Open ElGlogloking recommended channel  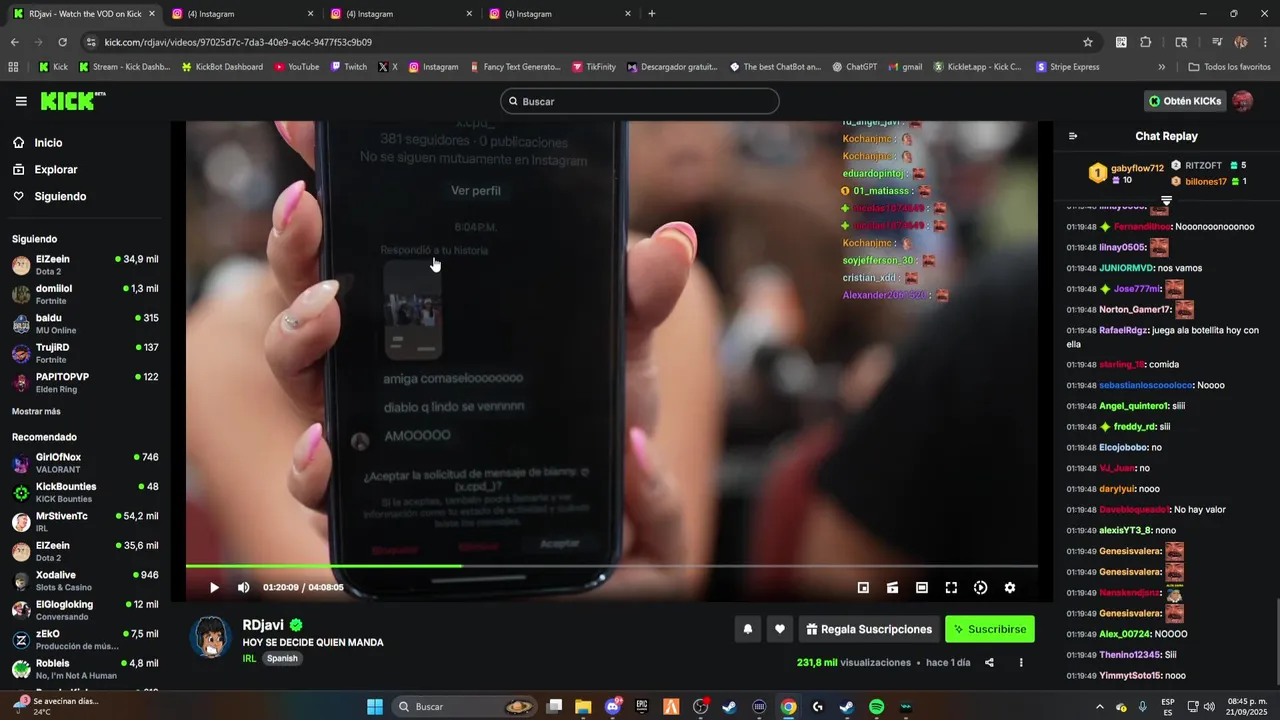85,610
